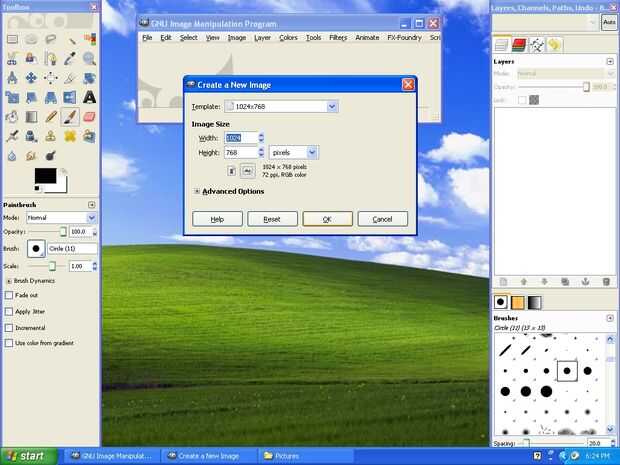Image resolution: width=620 pixels, height=465 pixels.
Task: Select the Pencil tool
Action: pyautogui.click(x=51, y=117)
